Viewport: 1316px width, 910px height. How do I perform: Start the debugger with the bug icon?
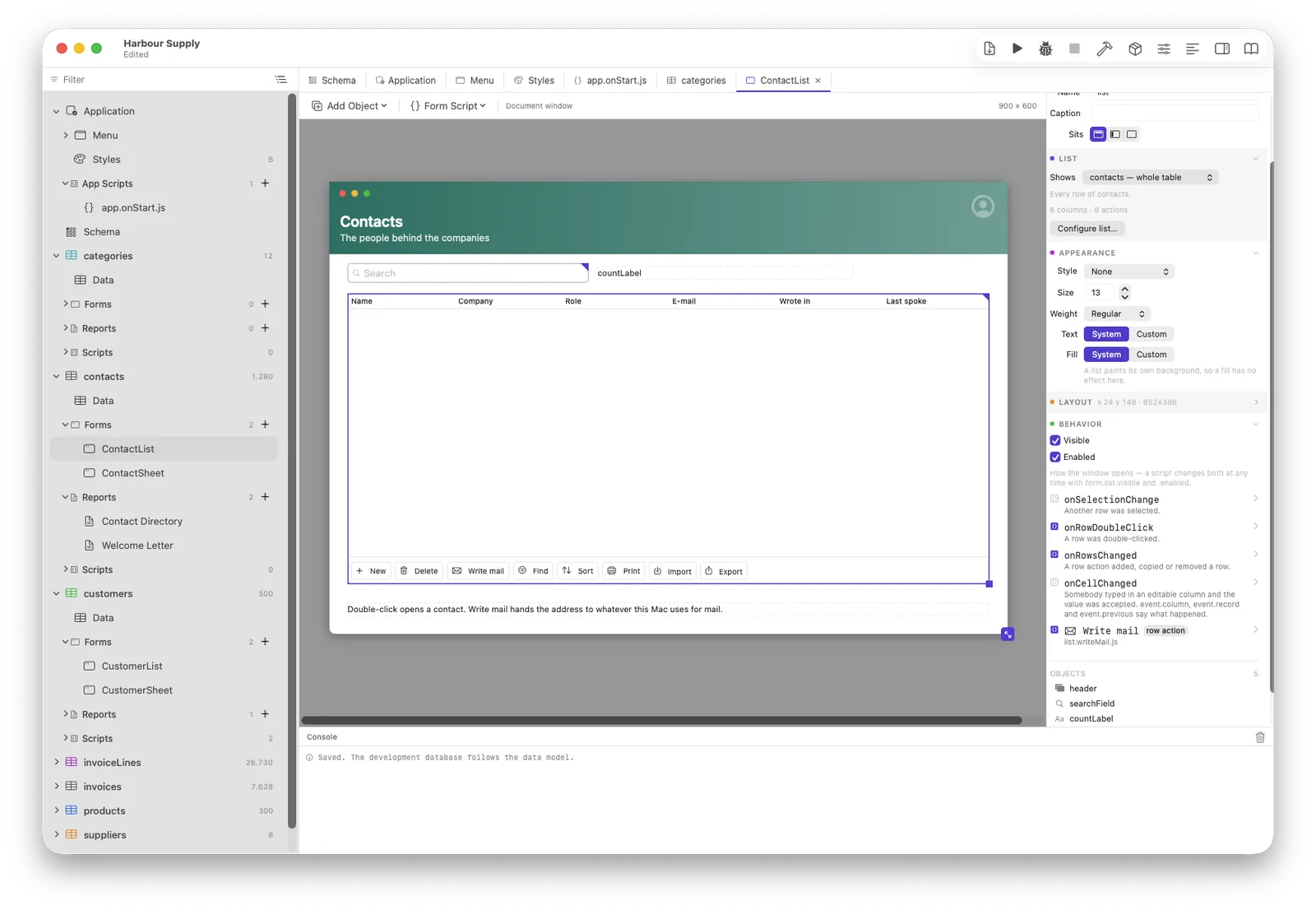[1045, 49]
